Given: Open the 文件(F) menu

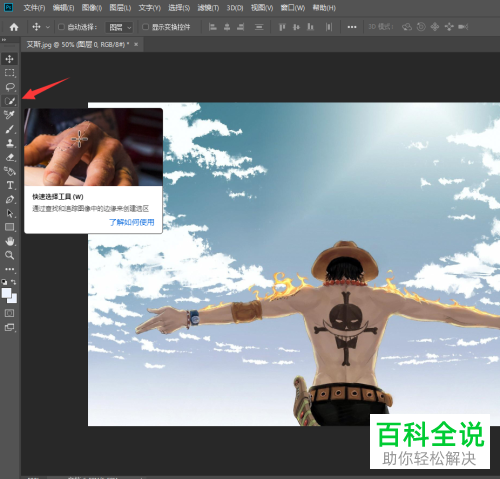Looking at the screenshot, I should tap(34, 8).
